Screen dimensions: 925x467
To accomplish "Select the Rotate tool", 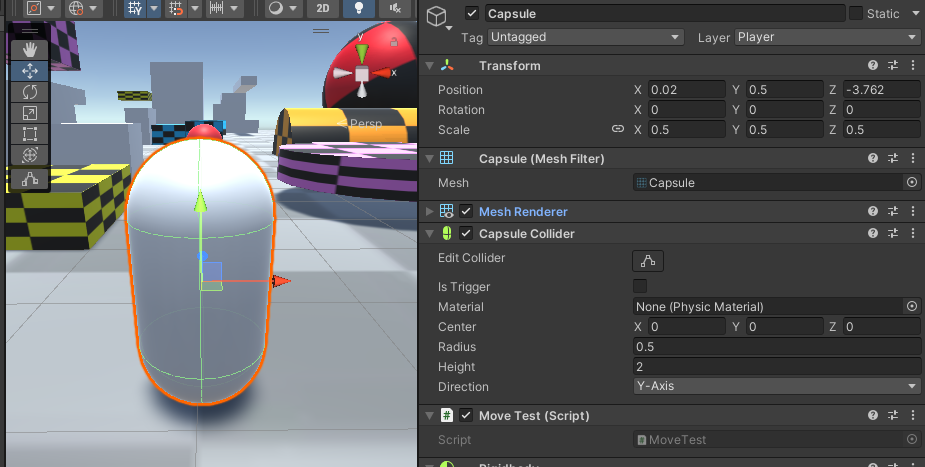I will click(29, 92).
